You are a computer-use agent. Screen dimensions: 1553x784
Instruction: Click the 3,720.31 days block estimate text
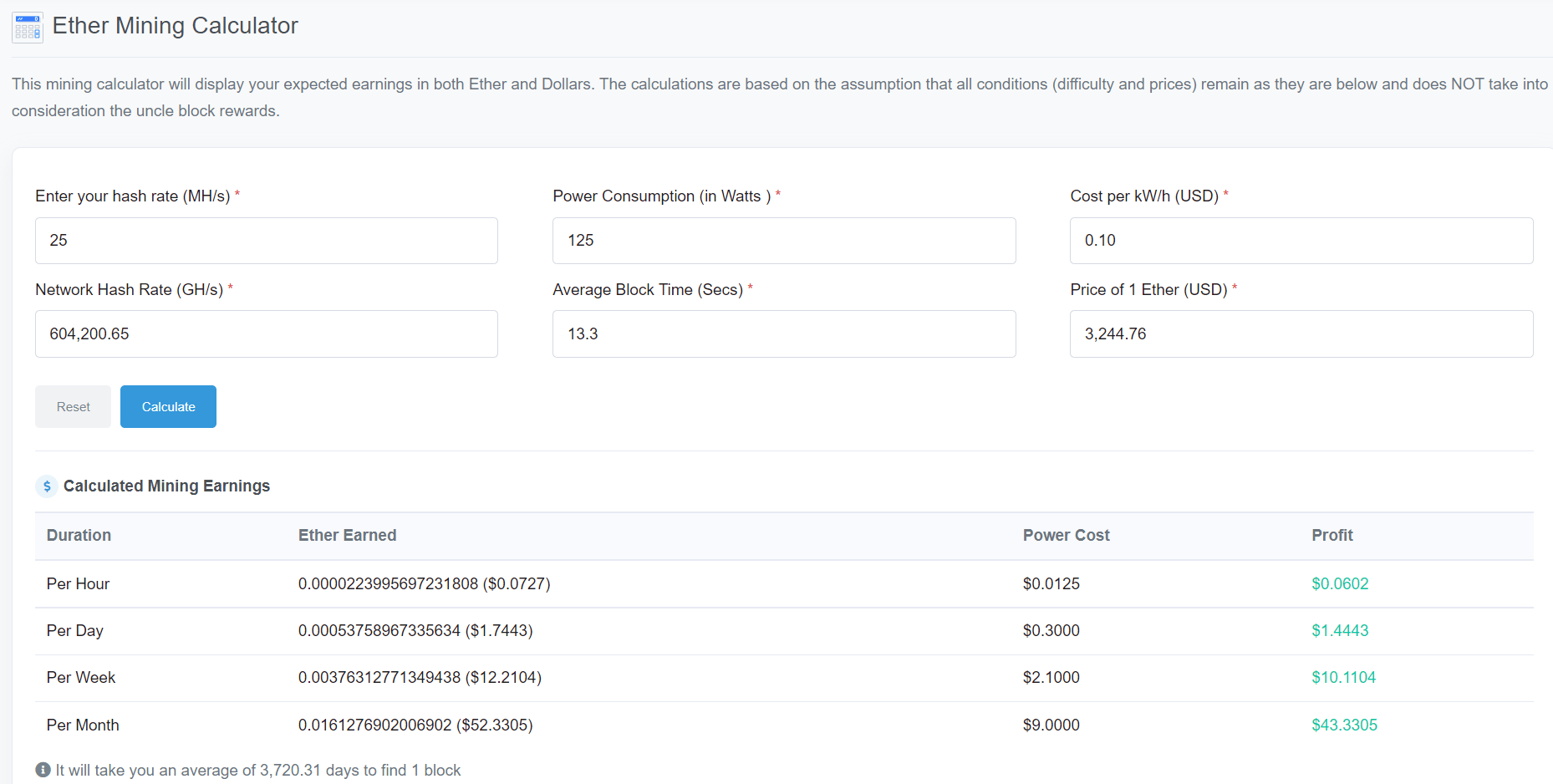coord(258,770)
